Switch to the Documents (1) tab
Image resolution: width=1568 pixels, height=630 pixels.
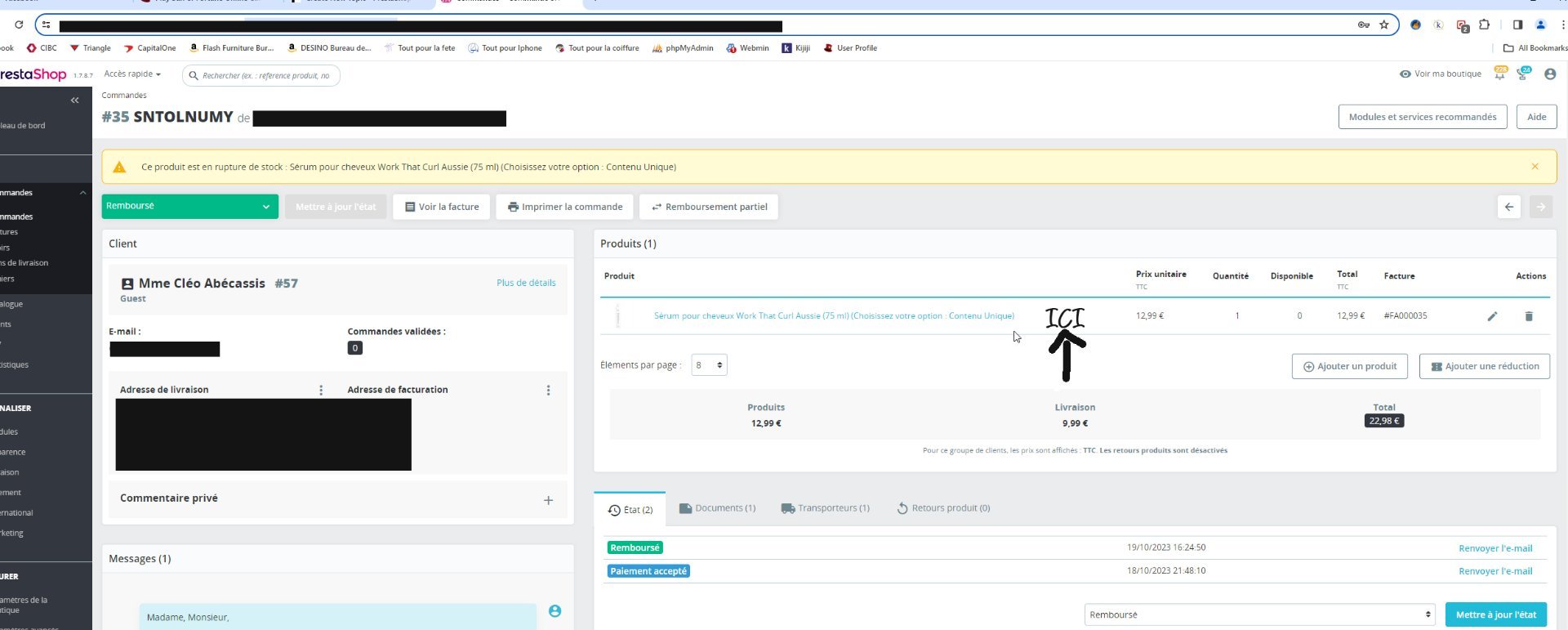(718, 508)
